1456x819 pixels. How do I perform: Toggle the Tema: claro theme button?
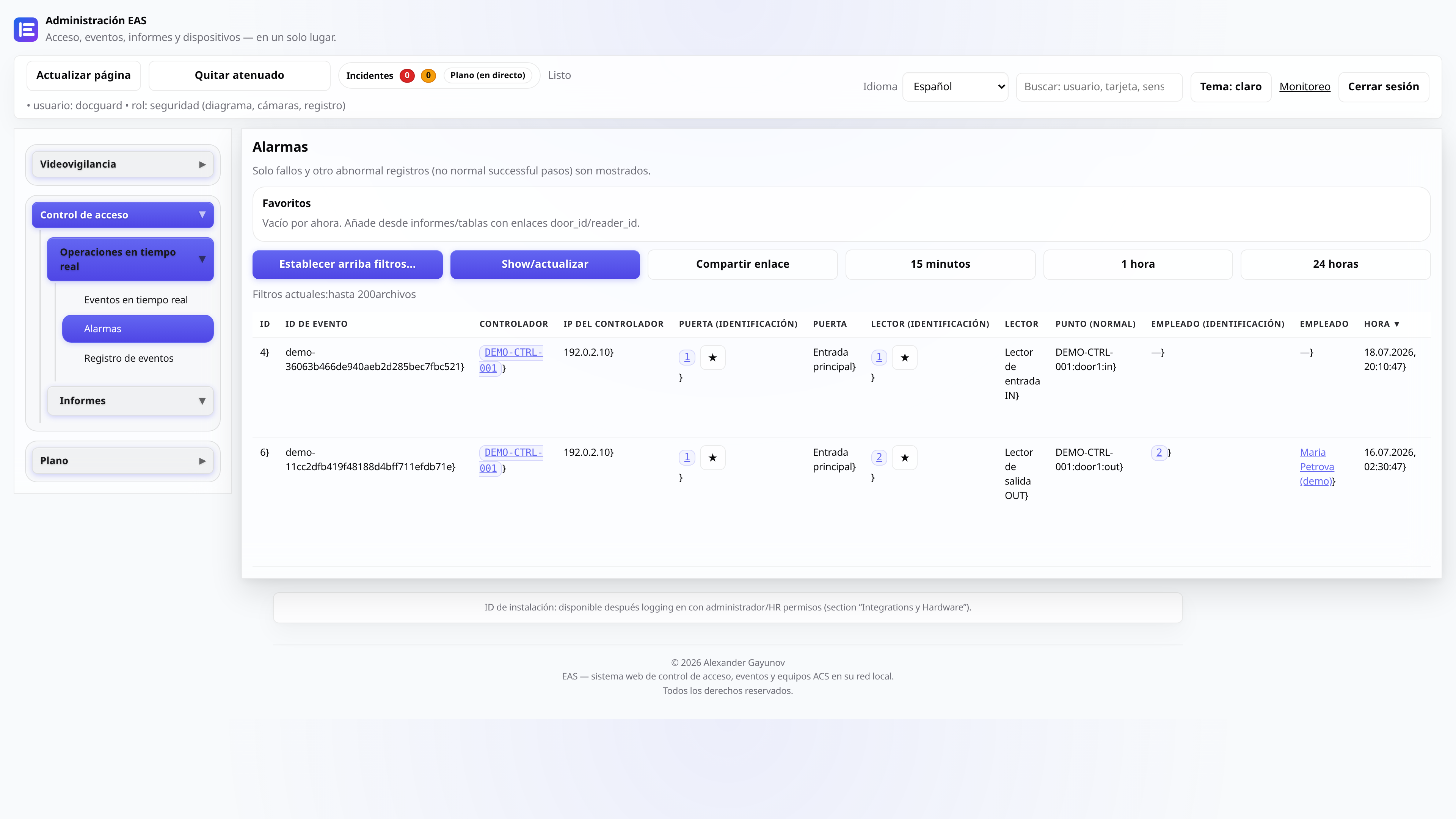pos(1230,86)
